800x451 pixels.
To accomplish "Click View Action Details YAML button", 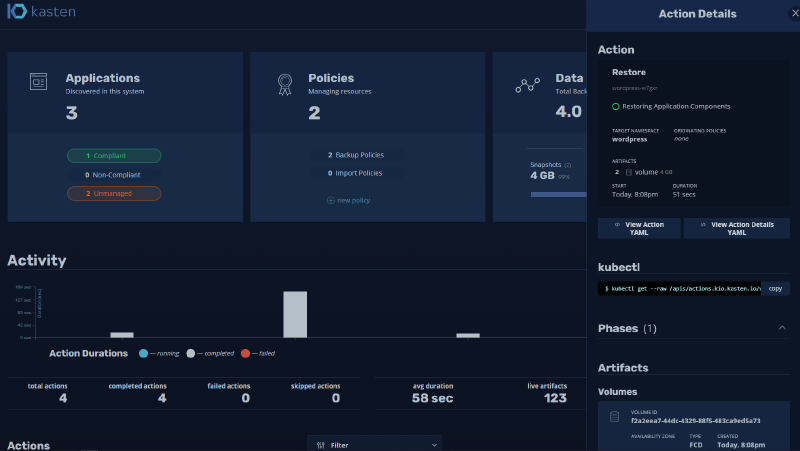I will 737,228.
